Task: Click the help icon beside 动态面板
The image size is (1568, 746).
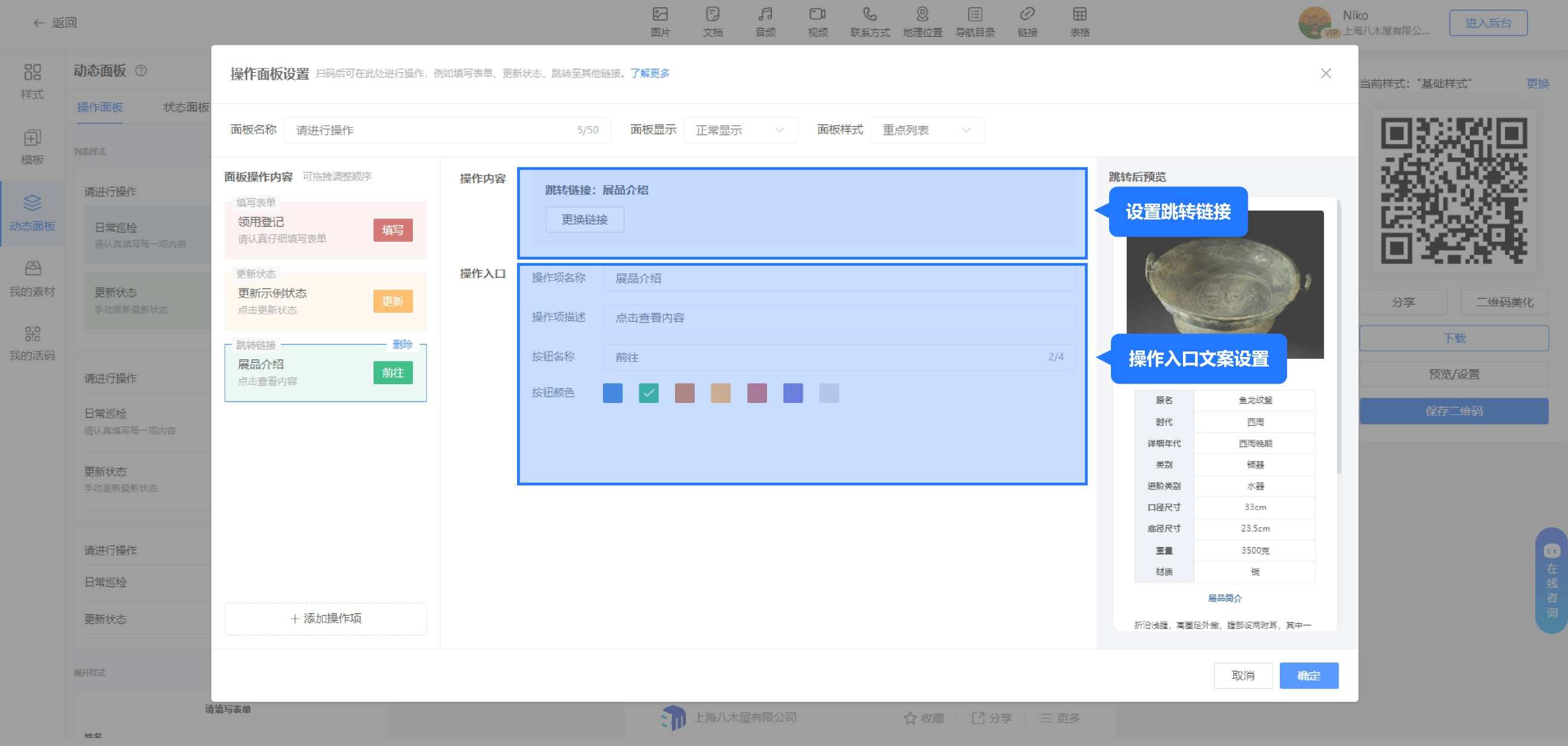Action: click(140, 71)
